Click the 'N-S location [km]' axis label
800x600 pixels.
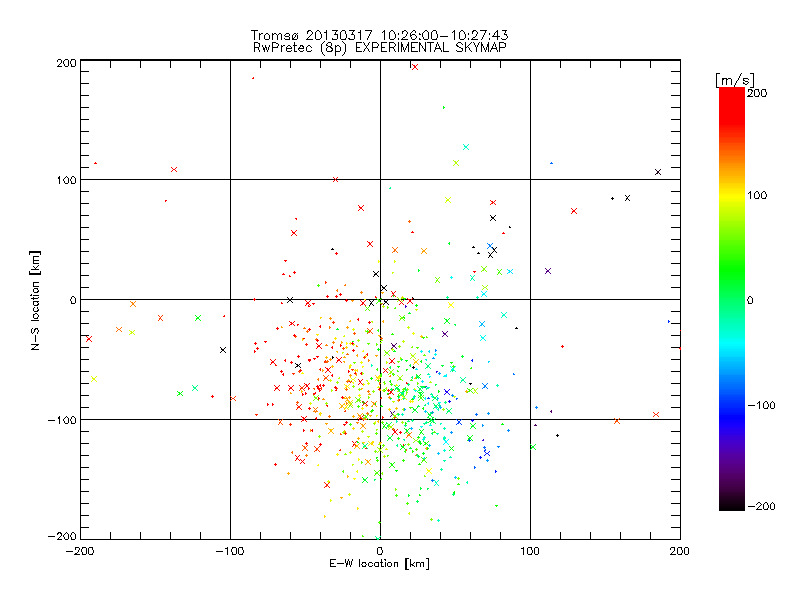[35, 300]
